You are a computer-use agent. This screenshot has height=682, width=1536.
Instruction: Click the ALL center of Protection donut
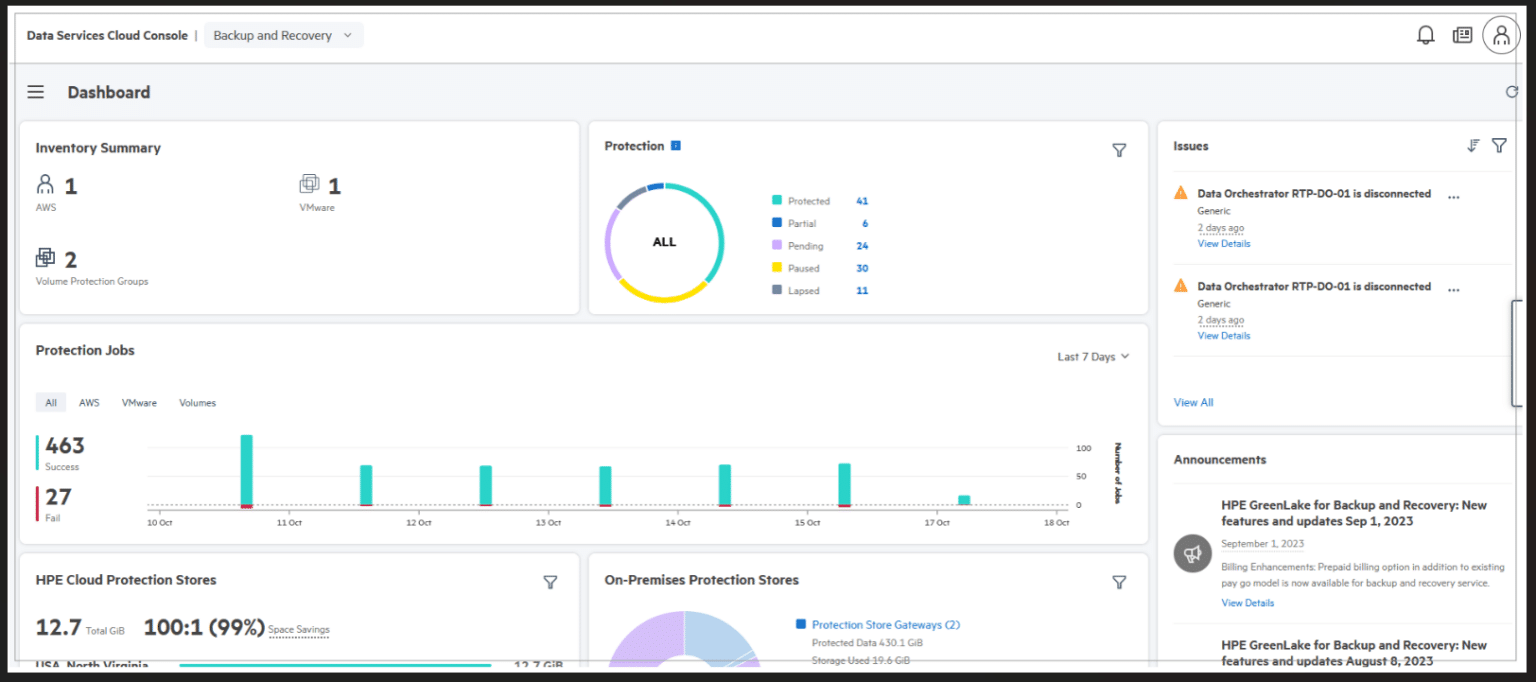pyautogui.click(x=664, y=242)
